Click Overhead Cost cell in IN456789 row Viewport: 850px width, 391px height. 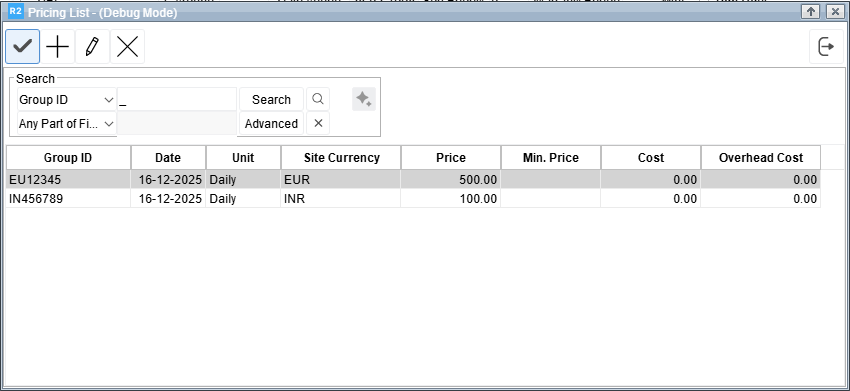click(x=761, y=198)
